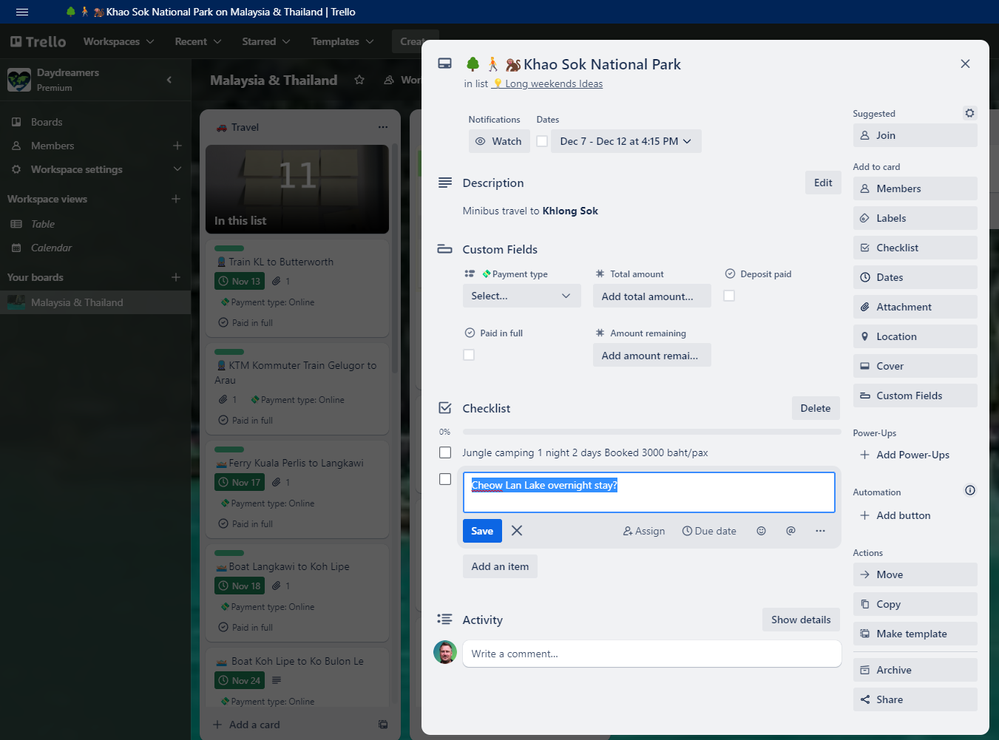Open the Long weekends Ideas list link
The height and width of the screenshot is (740, 999).
coord(547,83)
